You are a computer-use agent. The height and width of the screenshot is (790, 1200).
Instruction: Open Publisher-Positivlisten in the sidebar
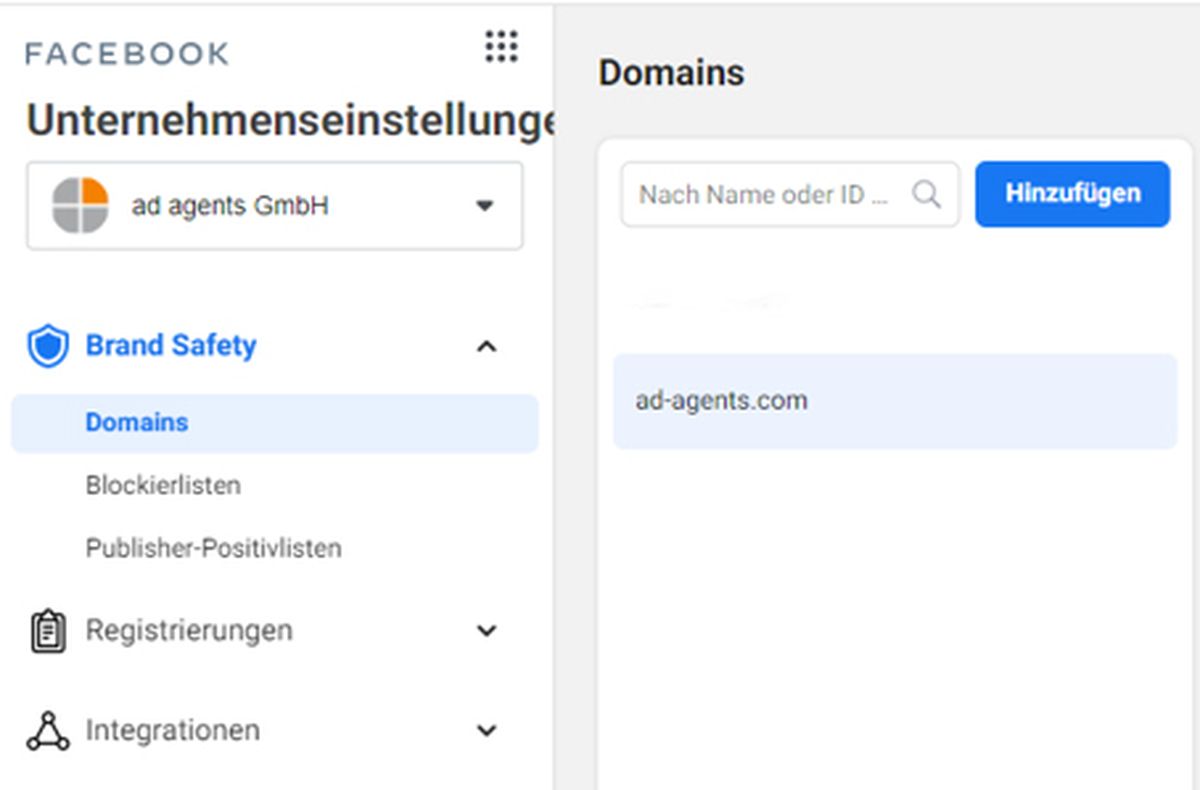[213, 548]
